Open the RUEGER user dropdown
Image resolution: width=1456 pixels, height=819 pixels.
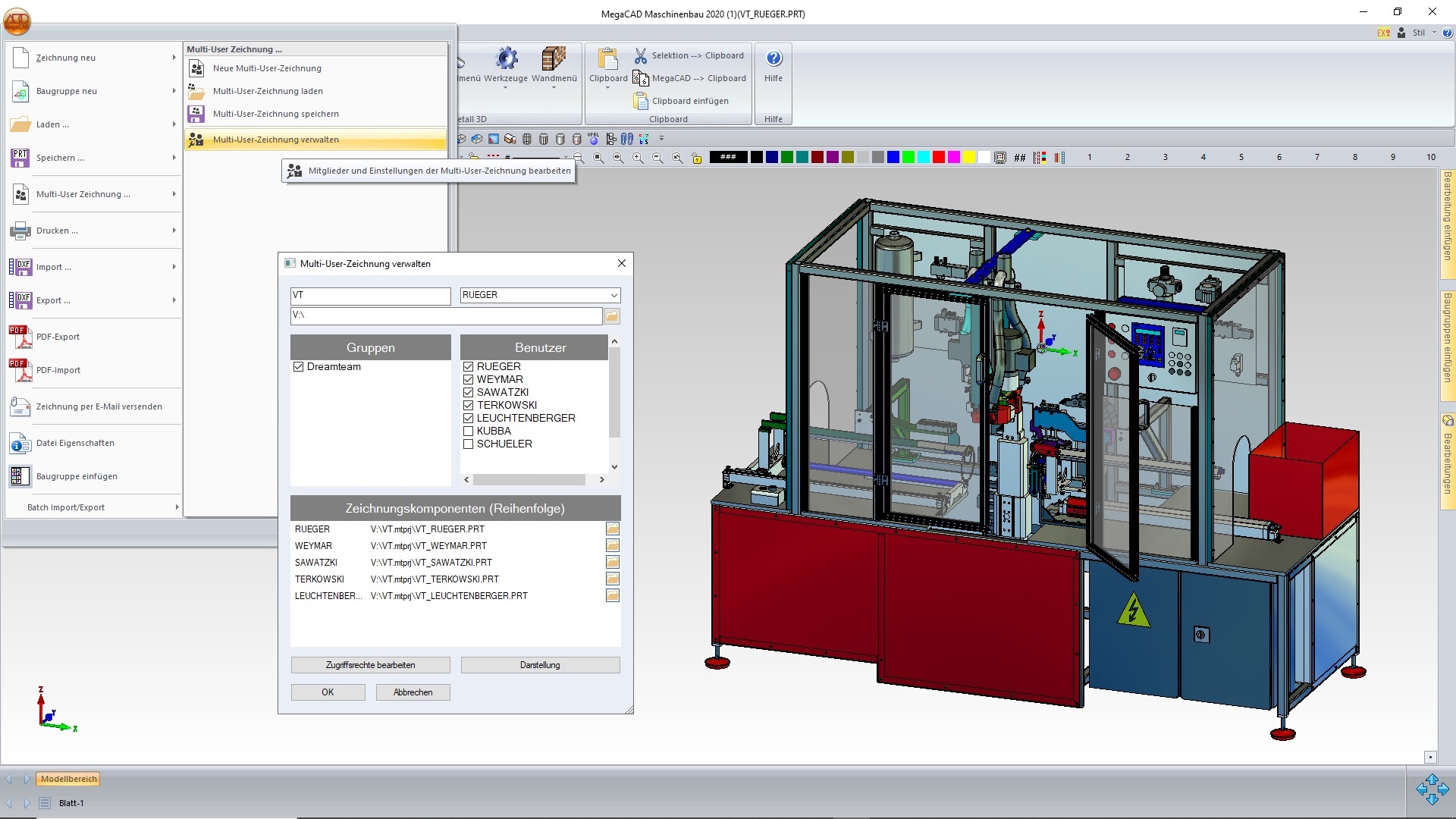613,295
